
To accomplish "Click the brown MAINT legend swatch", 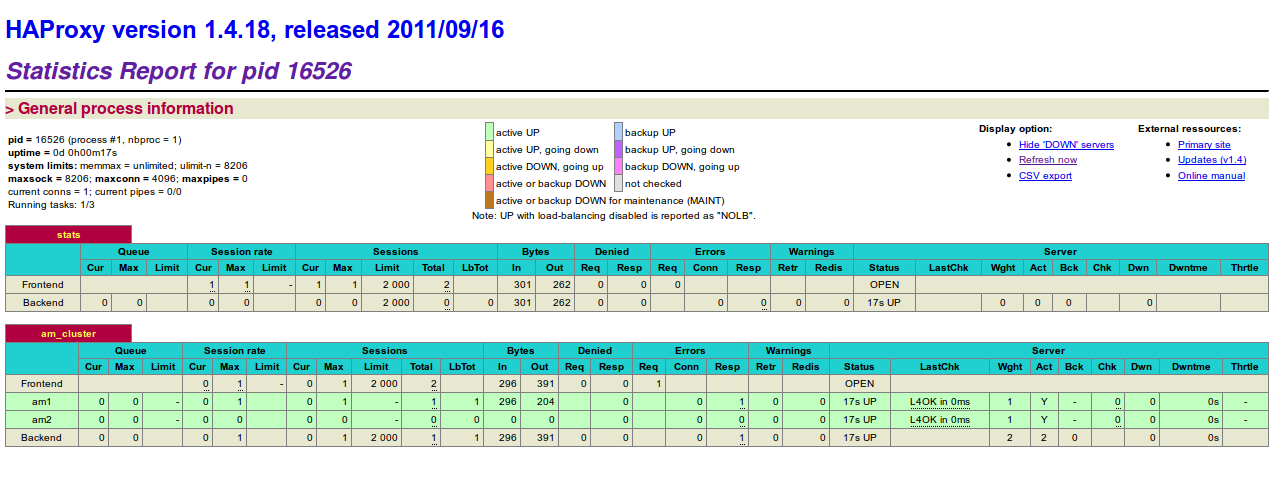I will 490,200.
